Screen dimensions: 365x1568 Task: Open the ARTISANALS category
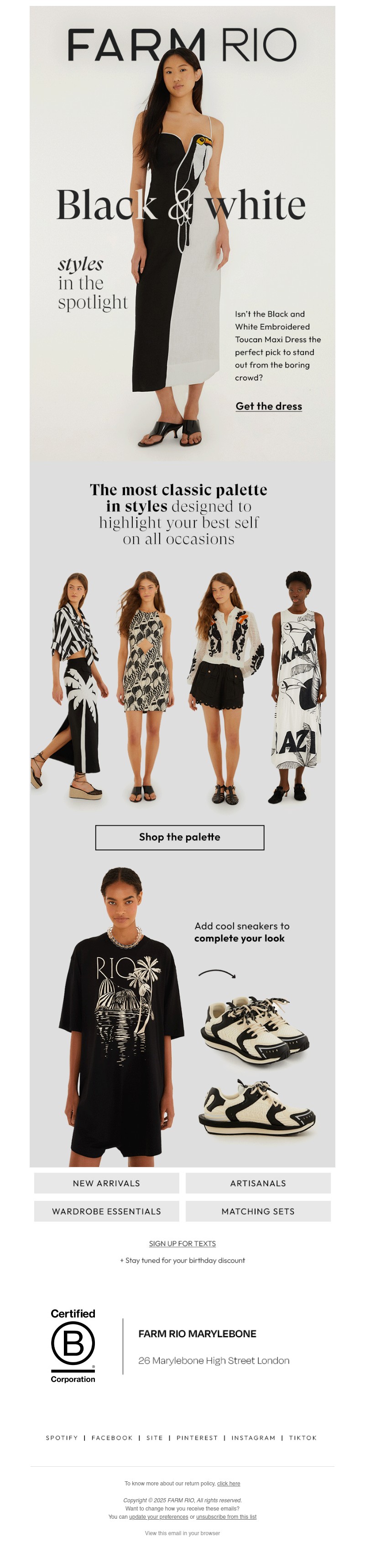point(258,1183)
